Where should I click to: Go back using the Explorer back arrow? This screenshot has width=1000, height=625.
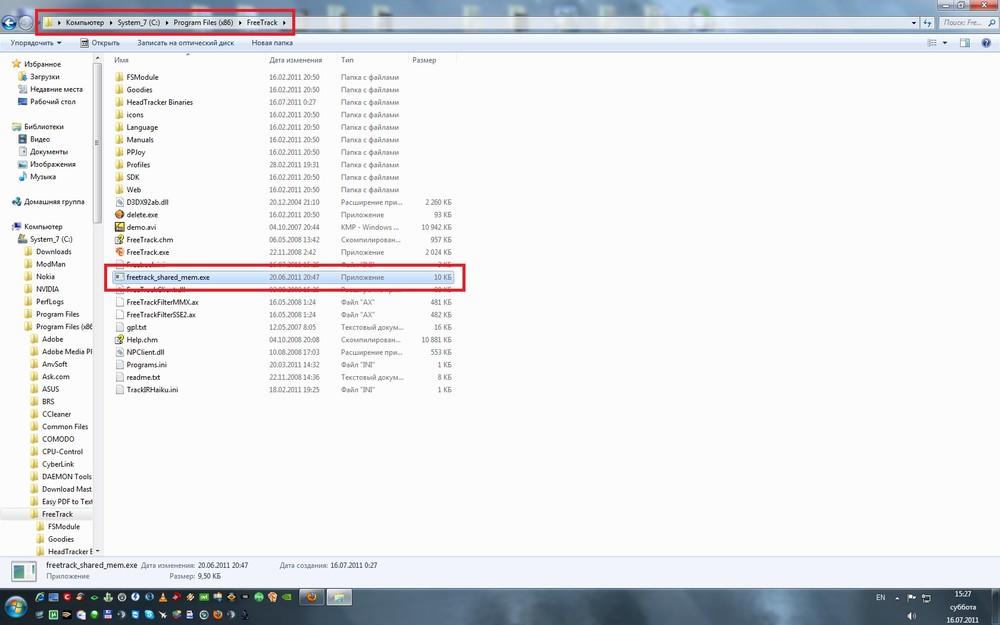[9, 23]
